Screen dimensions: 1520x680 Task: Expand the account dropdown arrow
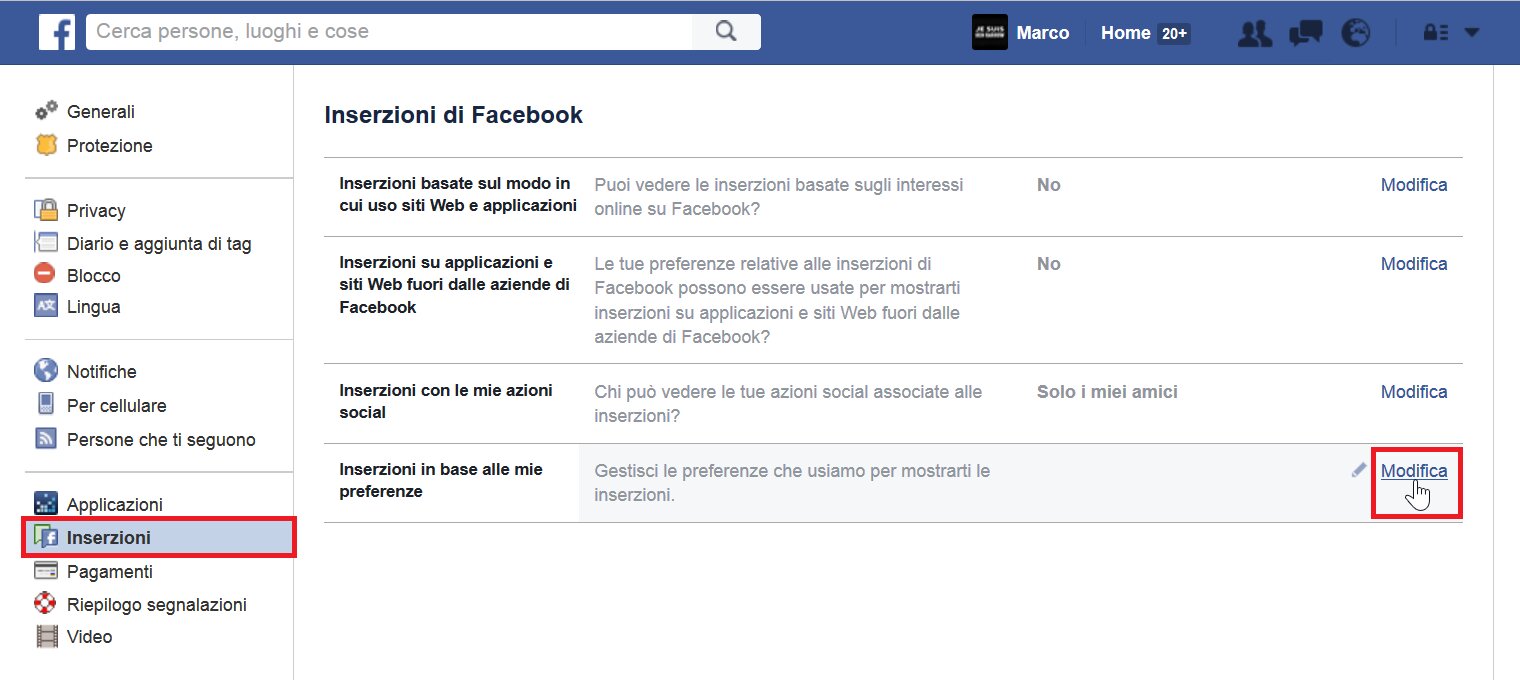1471,32
